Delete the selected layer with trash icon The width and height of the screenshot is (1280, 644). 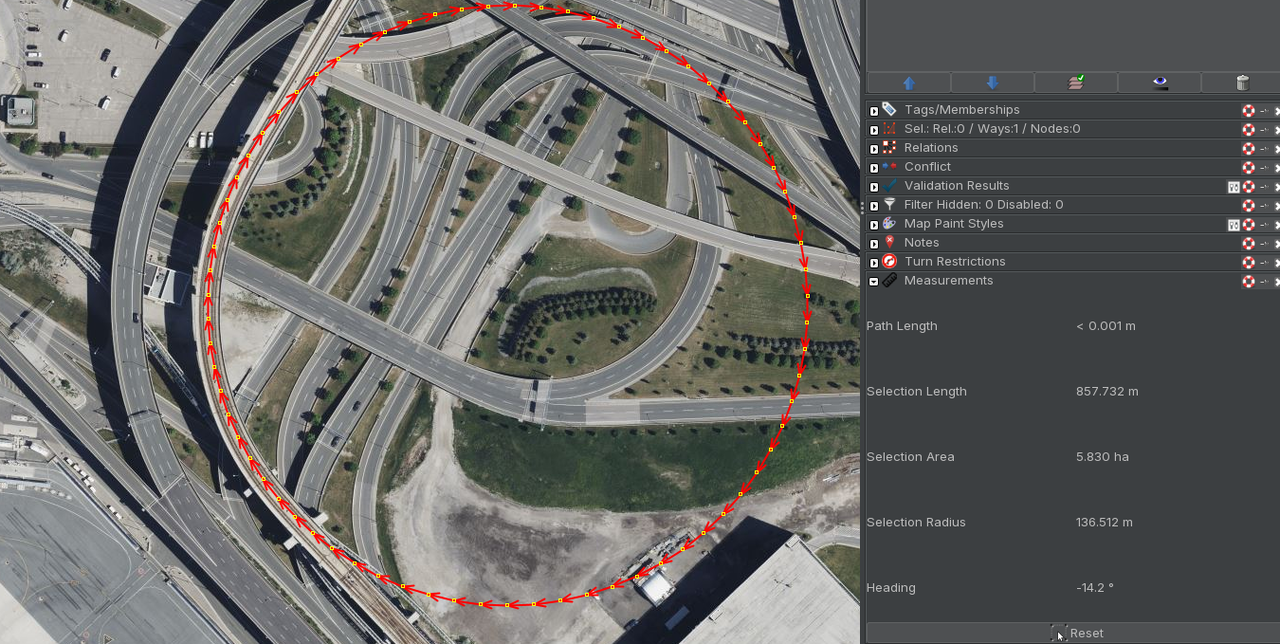click(x=1242, y=83)
